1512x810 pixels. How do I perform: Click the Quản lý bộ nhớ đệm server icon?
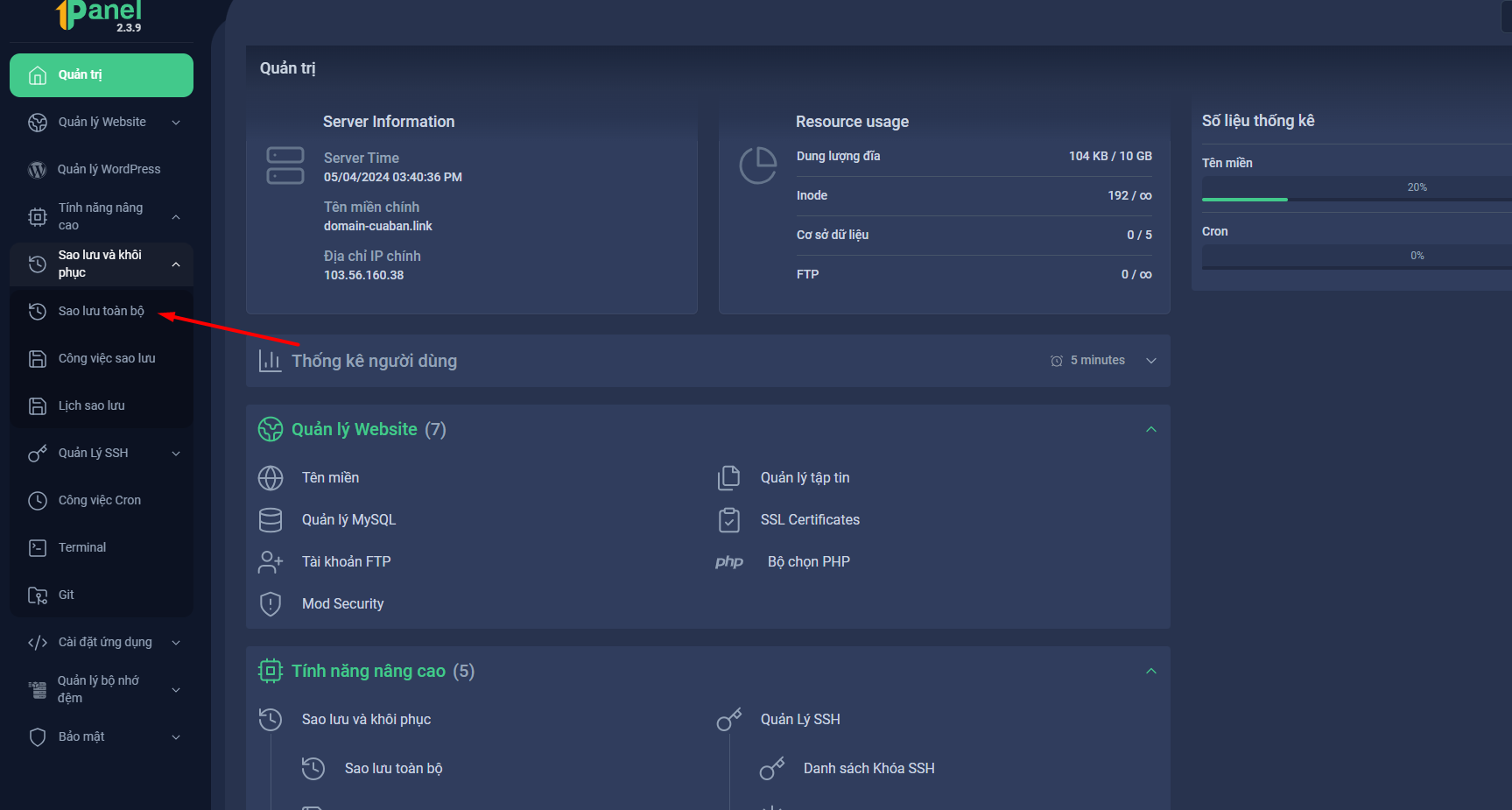(38, 690)
